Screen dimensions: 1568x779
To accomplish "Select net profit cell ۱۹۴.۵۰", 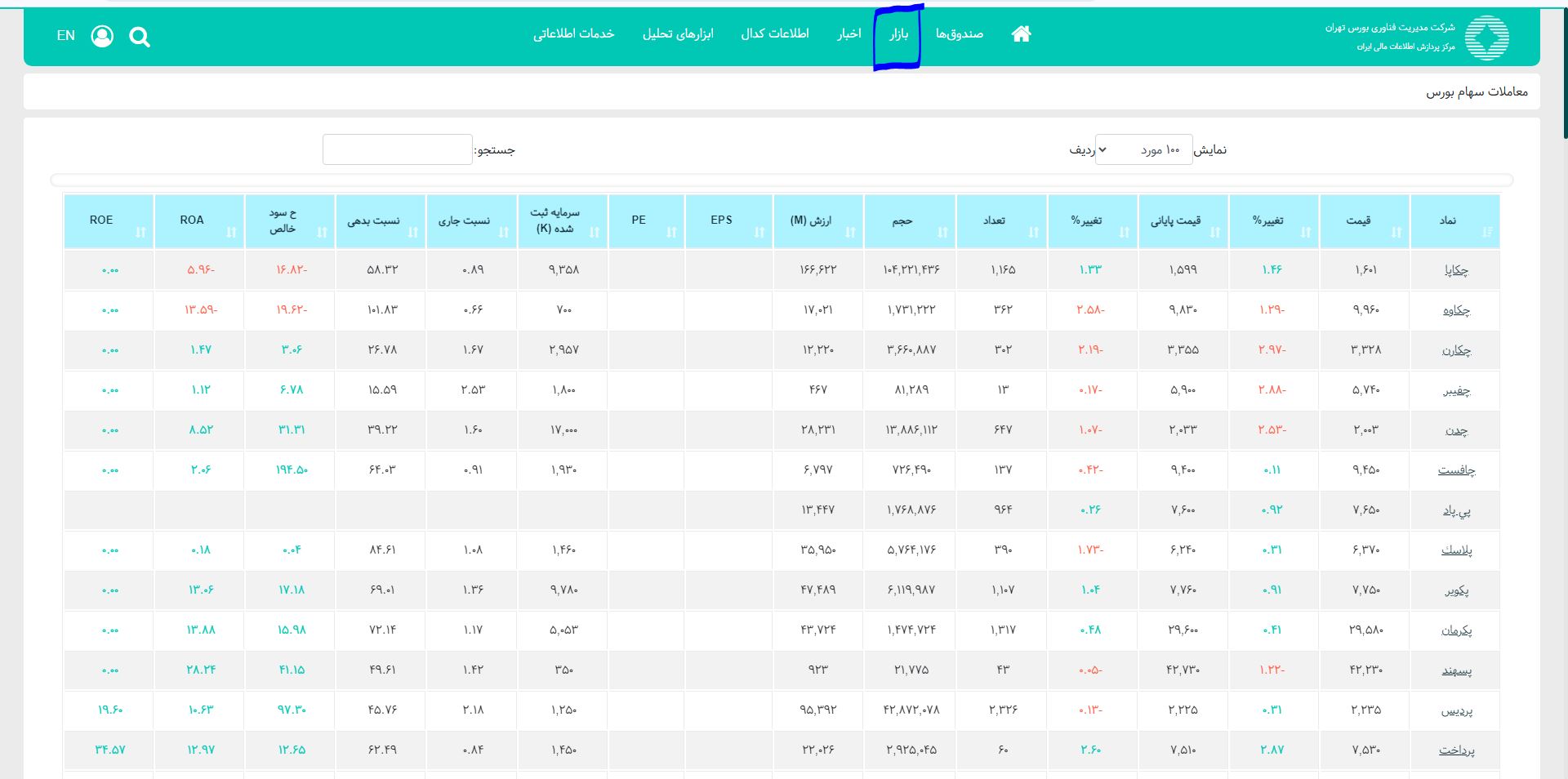I will click(x=292, y=470).
